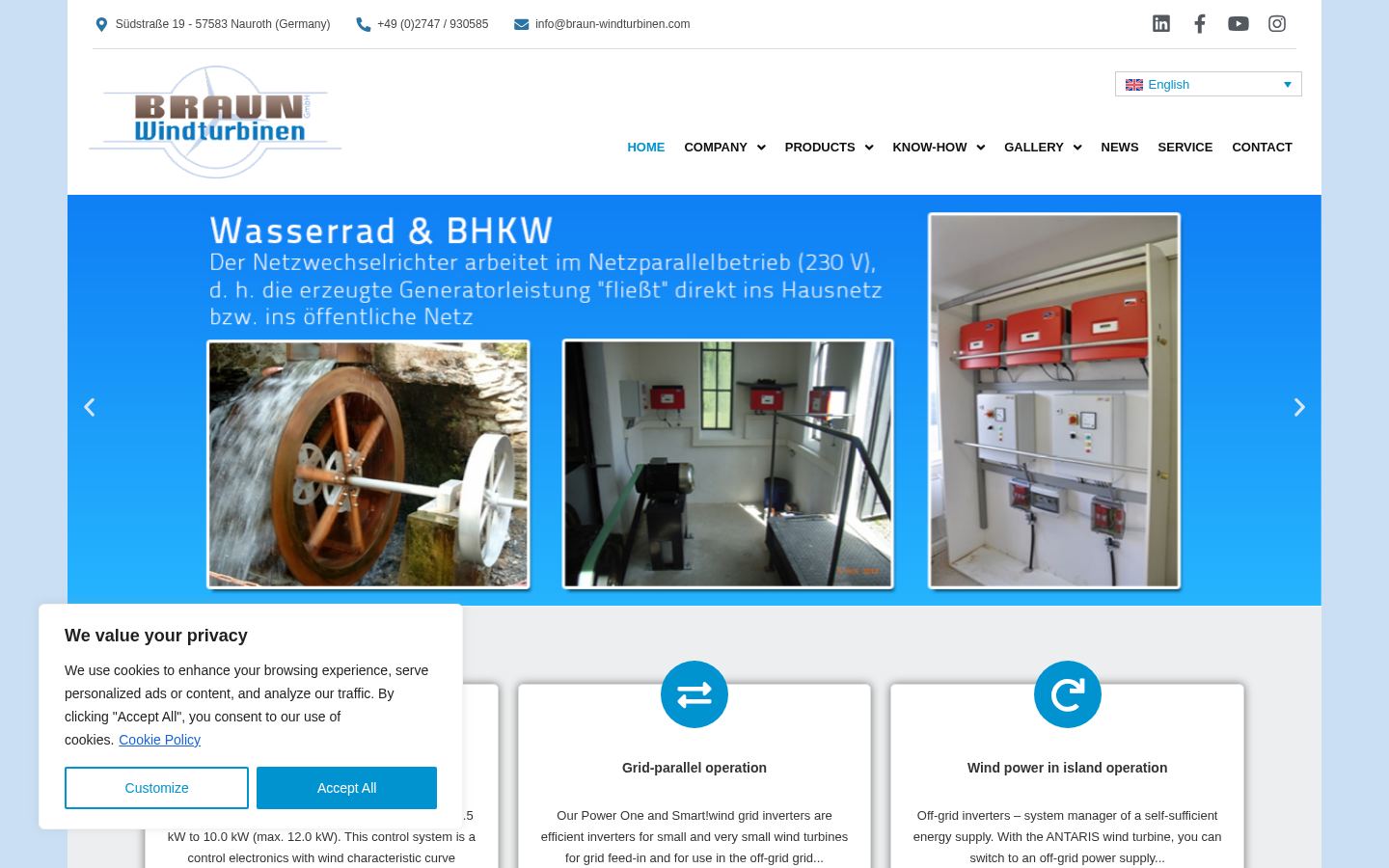Click the Südstraße 19 address text

[223, 24]
